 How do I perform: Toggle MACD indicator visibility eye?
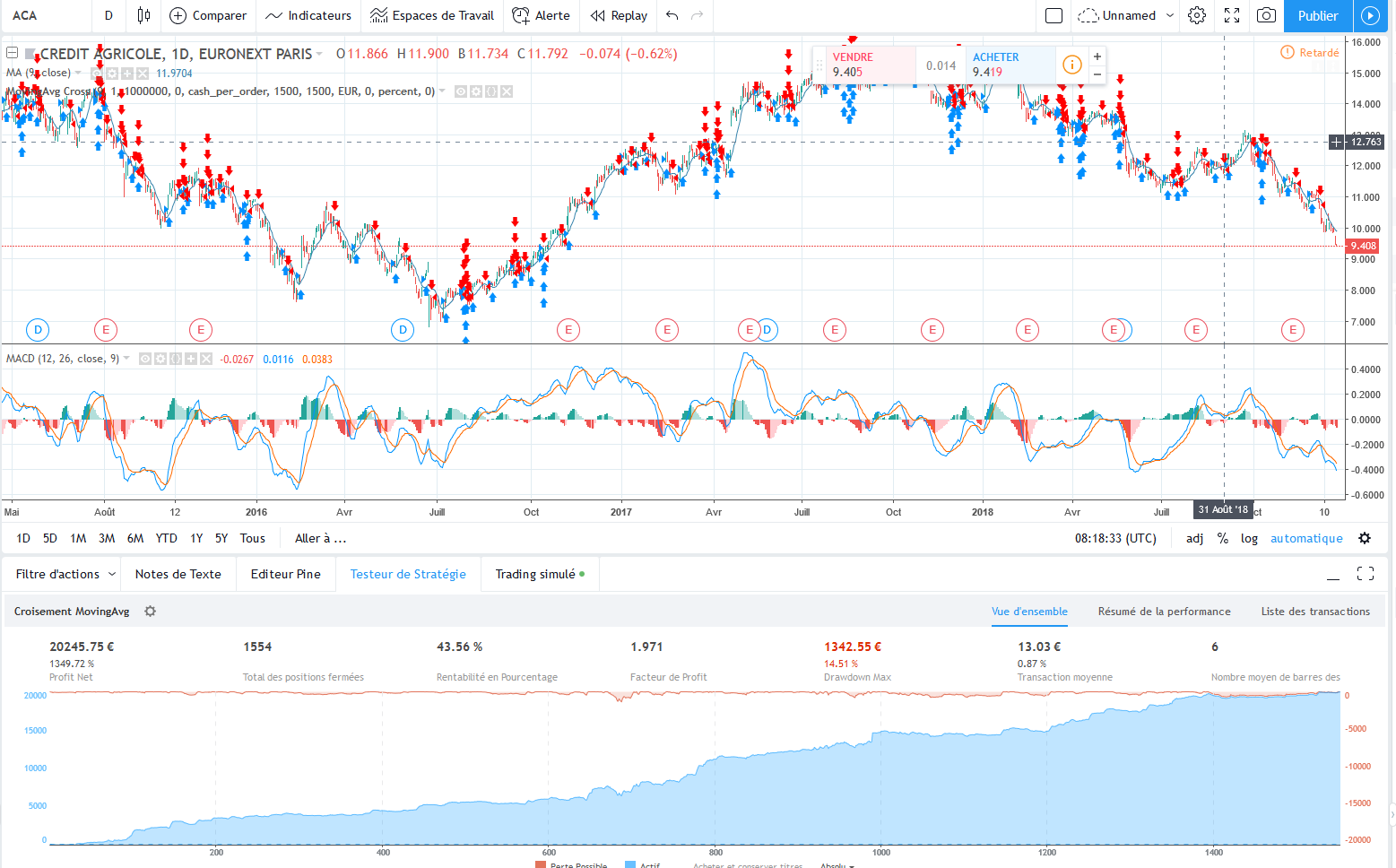click(x=145, y=359)
